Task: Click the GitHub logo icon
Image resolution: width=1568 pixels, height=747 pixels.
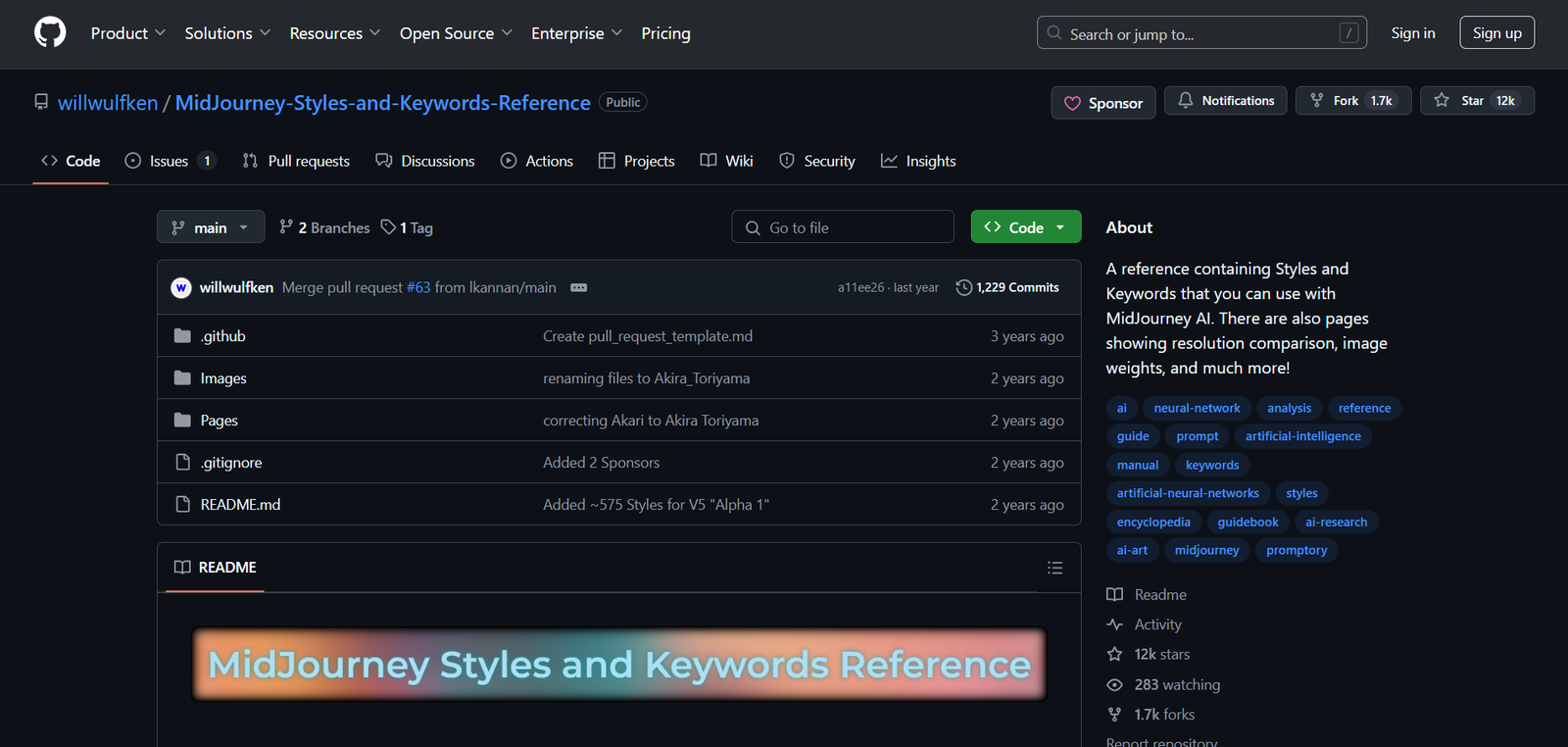Action: pyautogui.click(x=50, y=32)
